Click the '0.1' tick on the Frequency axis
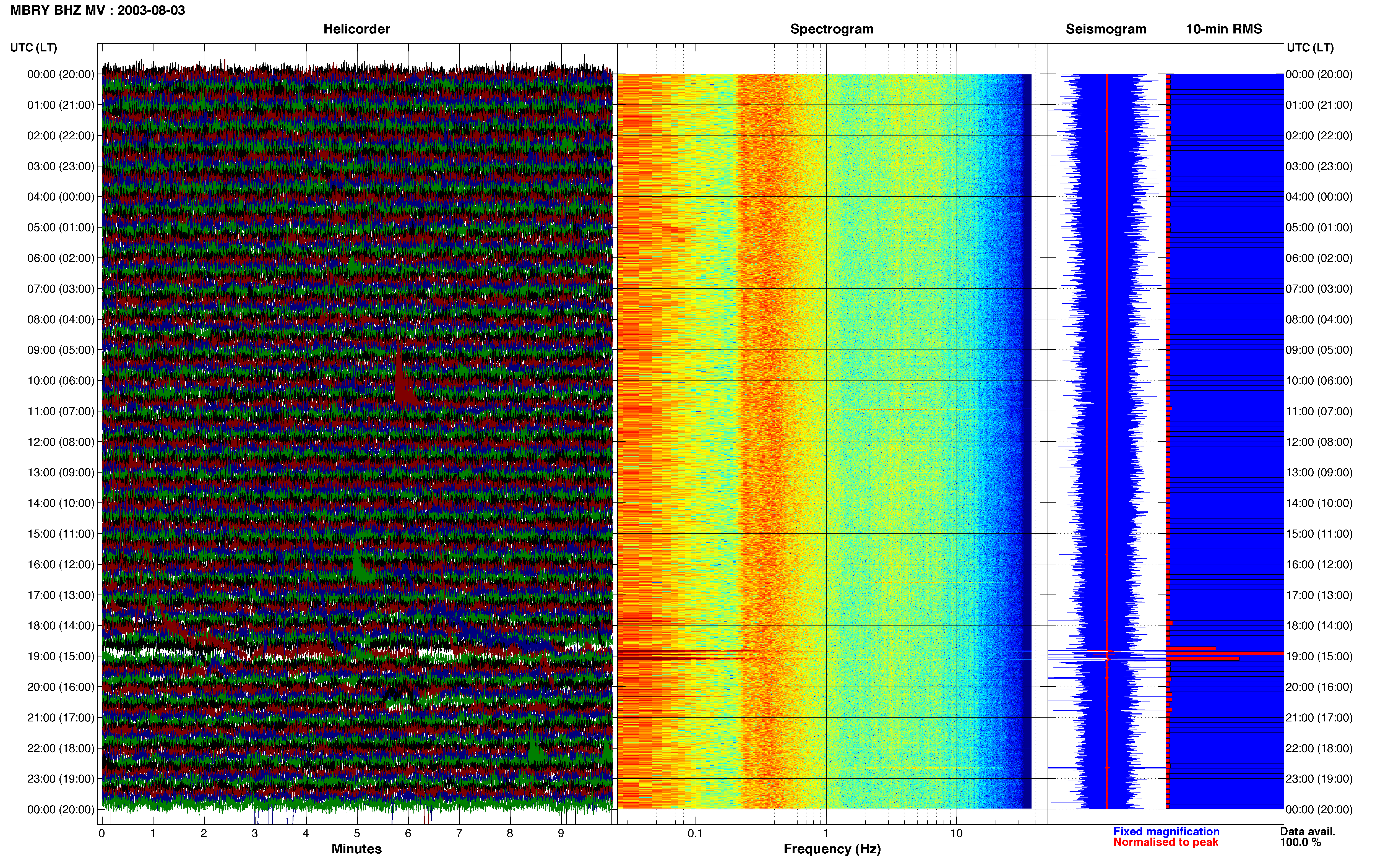The image size is (1388, 868). click(695, 833)
